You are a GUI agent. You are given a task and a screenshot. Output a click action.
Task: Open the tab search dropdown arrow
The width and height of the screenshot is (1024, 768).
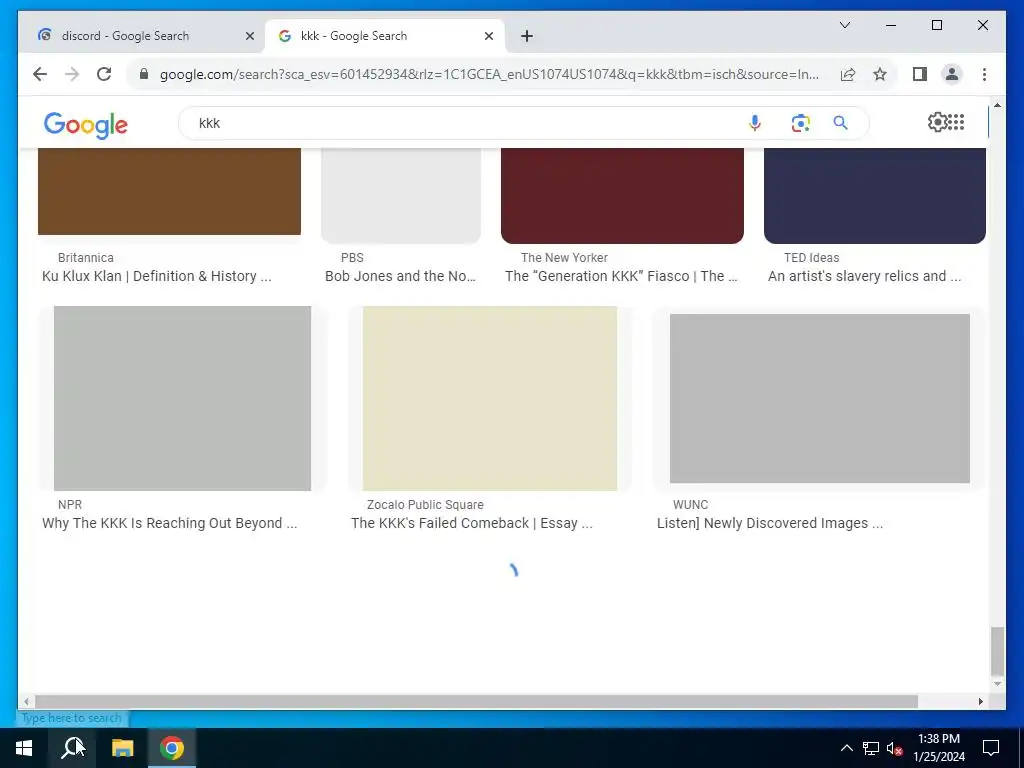click(x=844, y=25)
